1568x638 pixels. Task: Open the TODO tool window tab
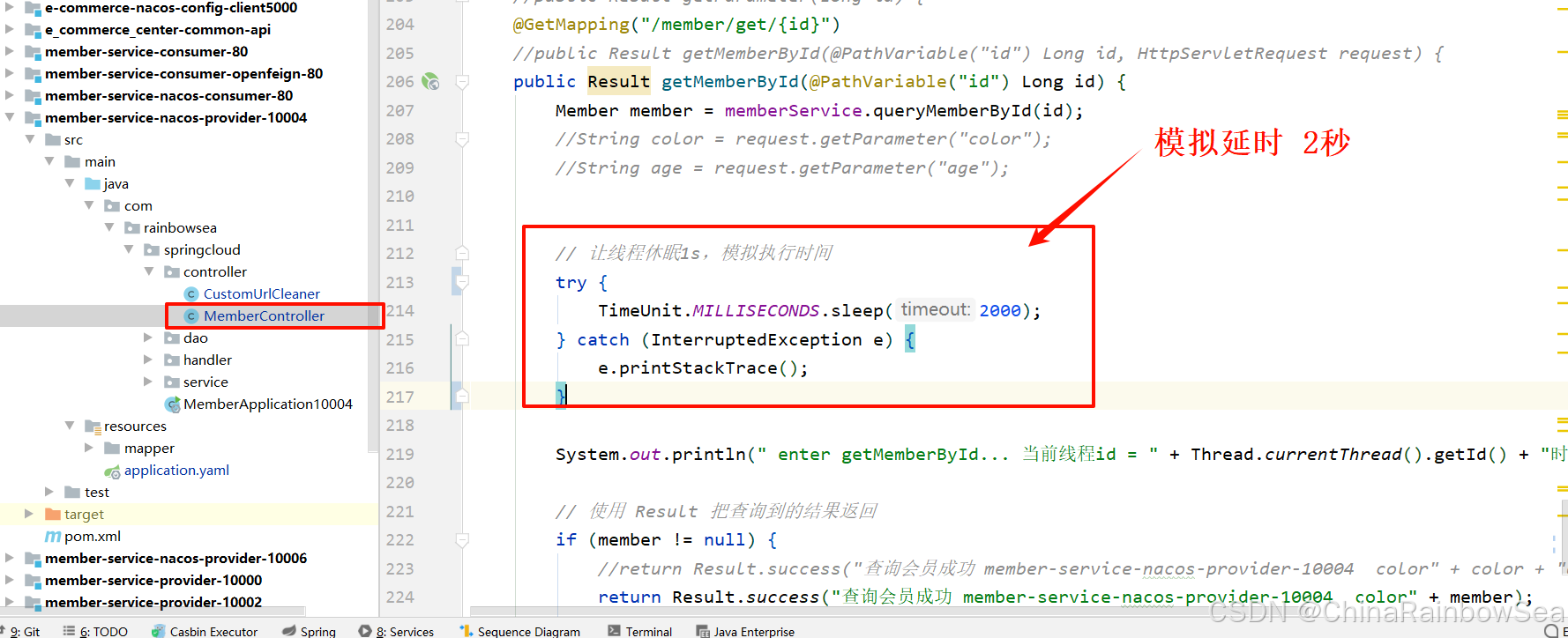tap(95, 631)
